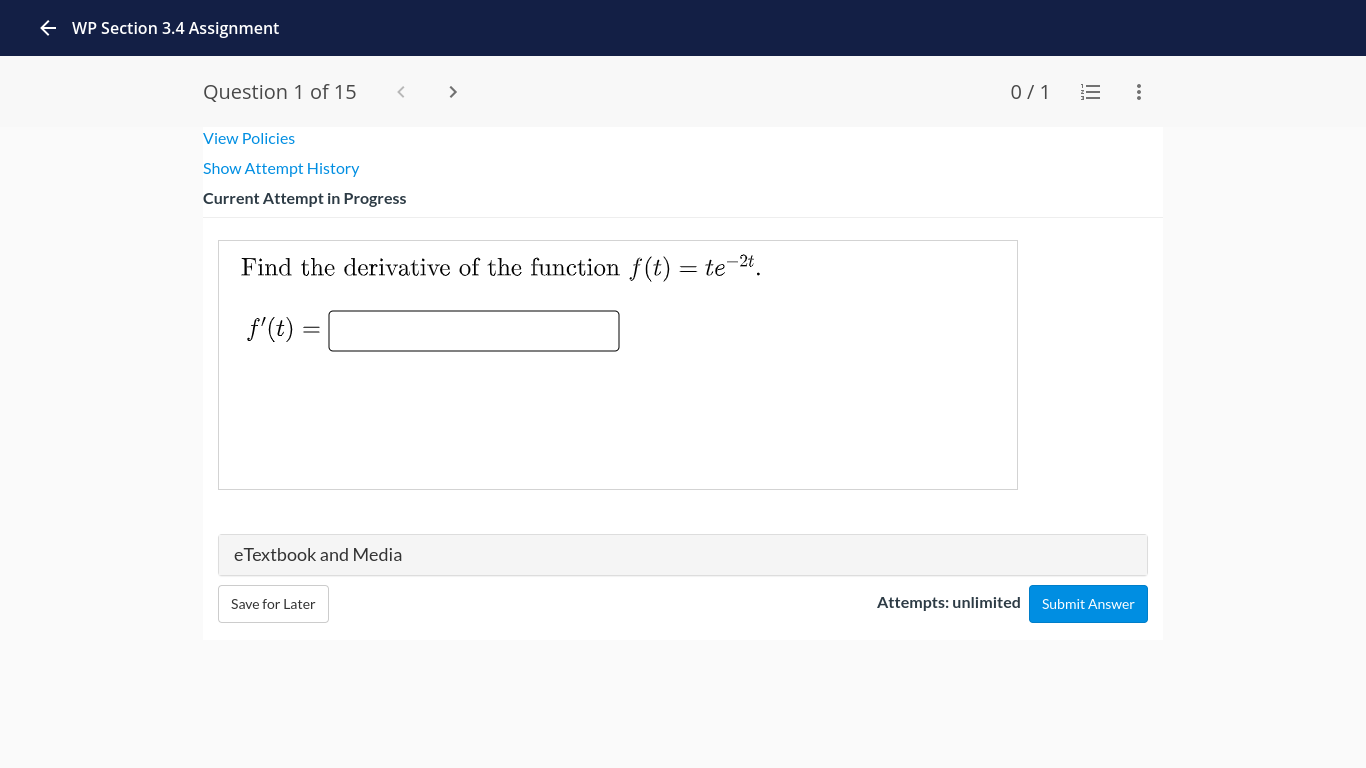Click the next question chevron
This screenshot has height=768, width=1366.
(452, 91)
